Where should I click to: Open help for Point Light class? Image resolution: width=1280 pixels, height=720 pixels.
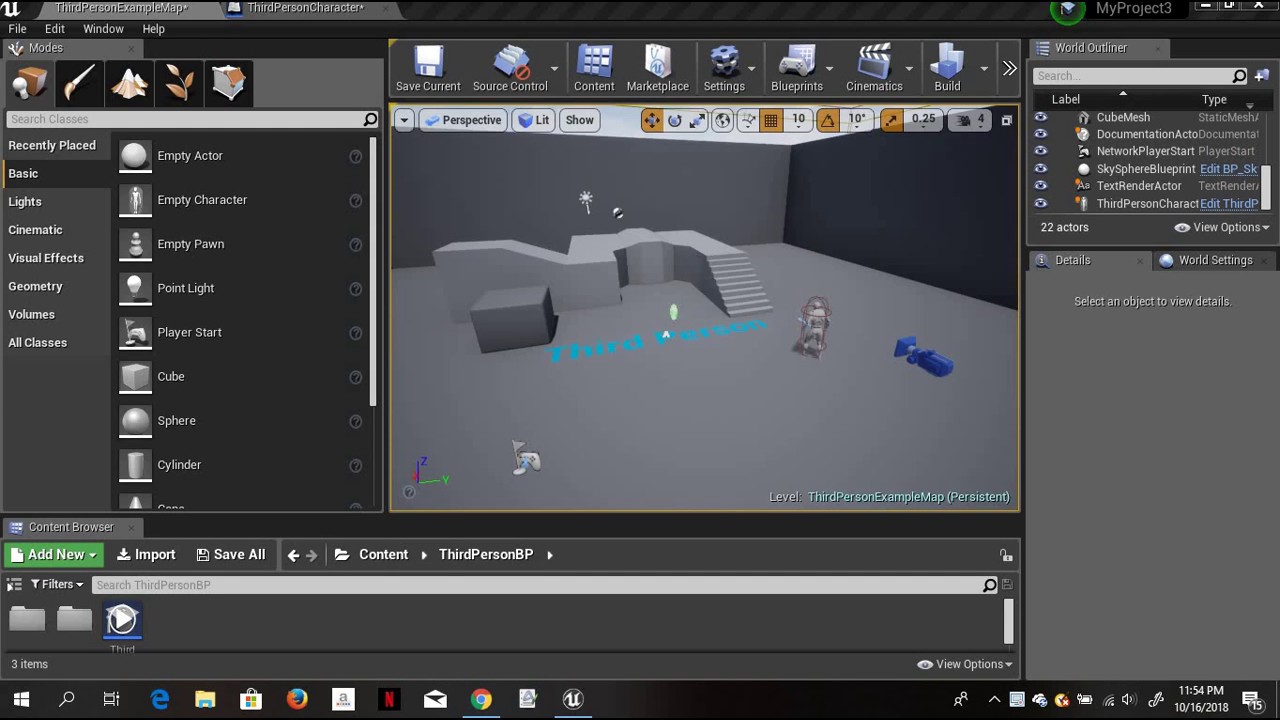(x=355, y=289)
